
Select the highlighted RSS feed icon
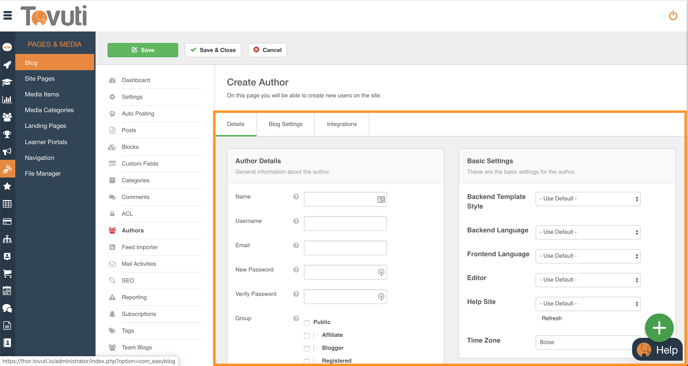(x=7, y=169)
